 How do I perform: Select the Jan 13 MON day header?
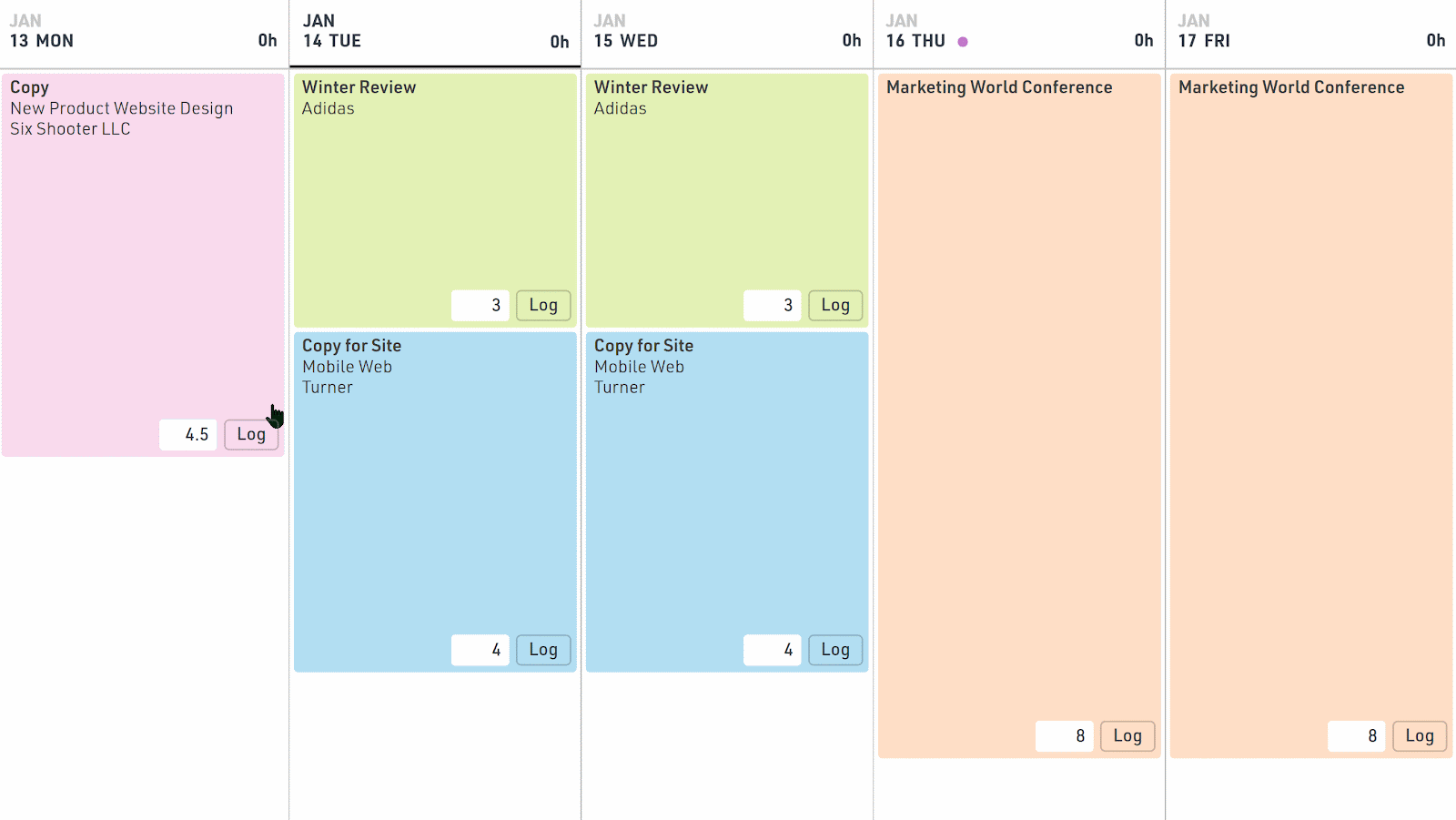pos(41,41)
